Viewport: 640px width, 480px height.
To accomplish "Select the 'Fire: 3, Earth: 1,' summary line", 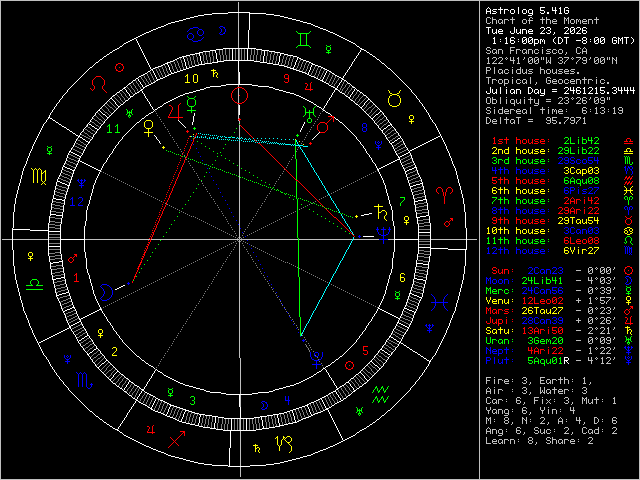I will 539,381.
